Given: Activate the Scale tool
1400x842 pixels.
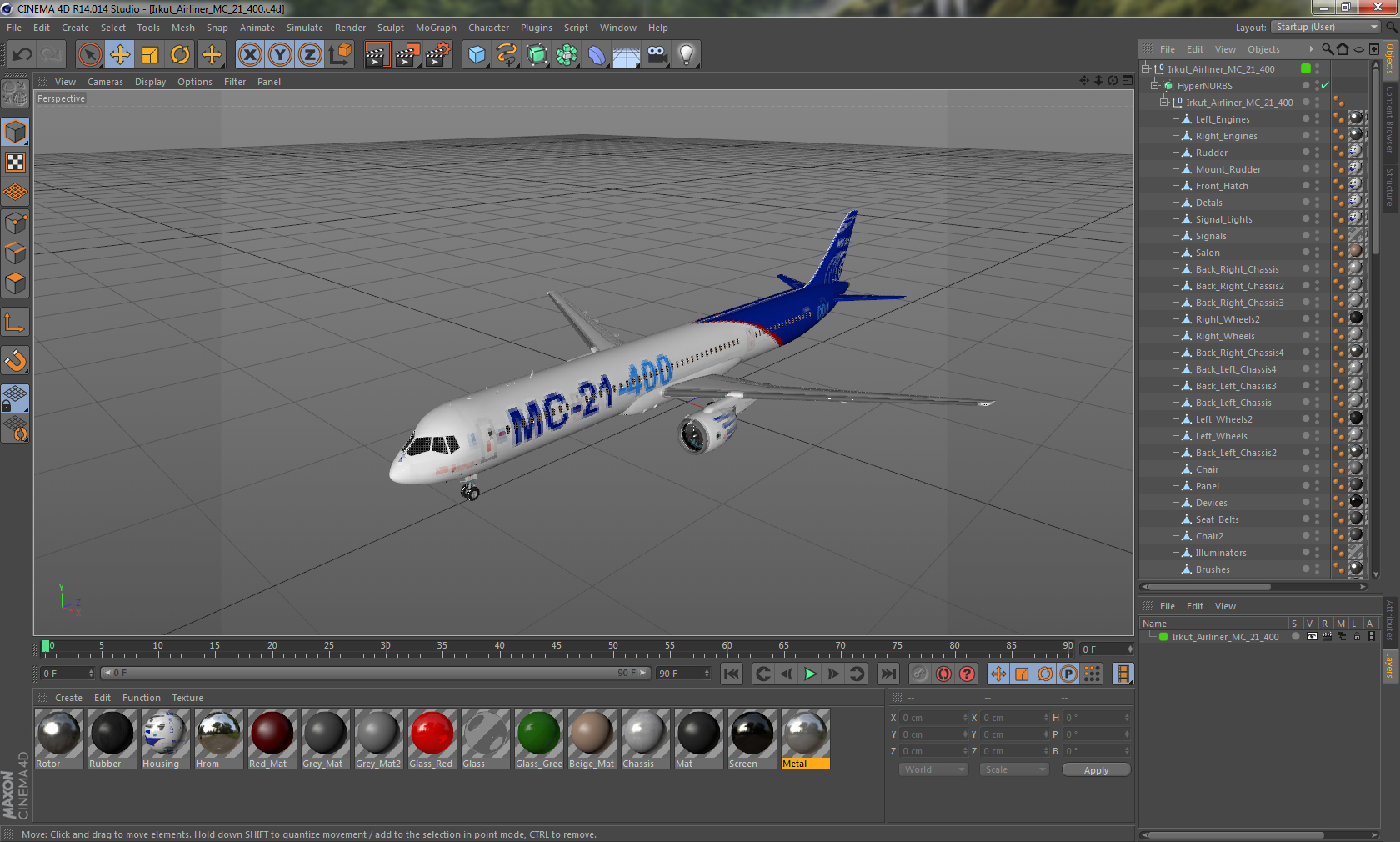Looking at the screenshot, I should pyautogui.click(x=150, y=55).
